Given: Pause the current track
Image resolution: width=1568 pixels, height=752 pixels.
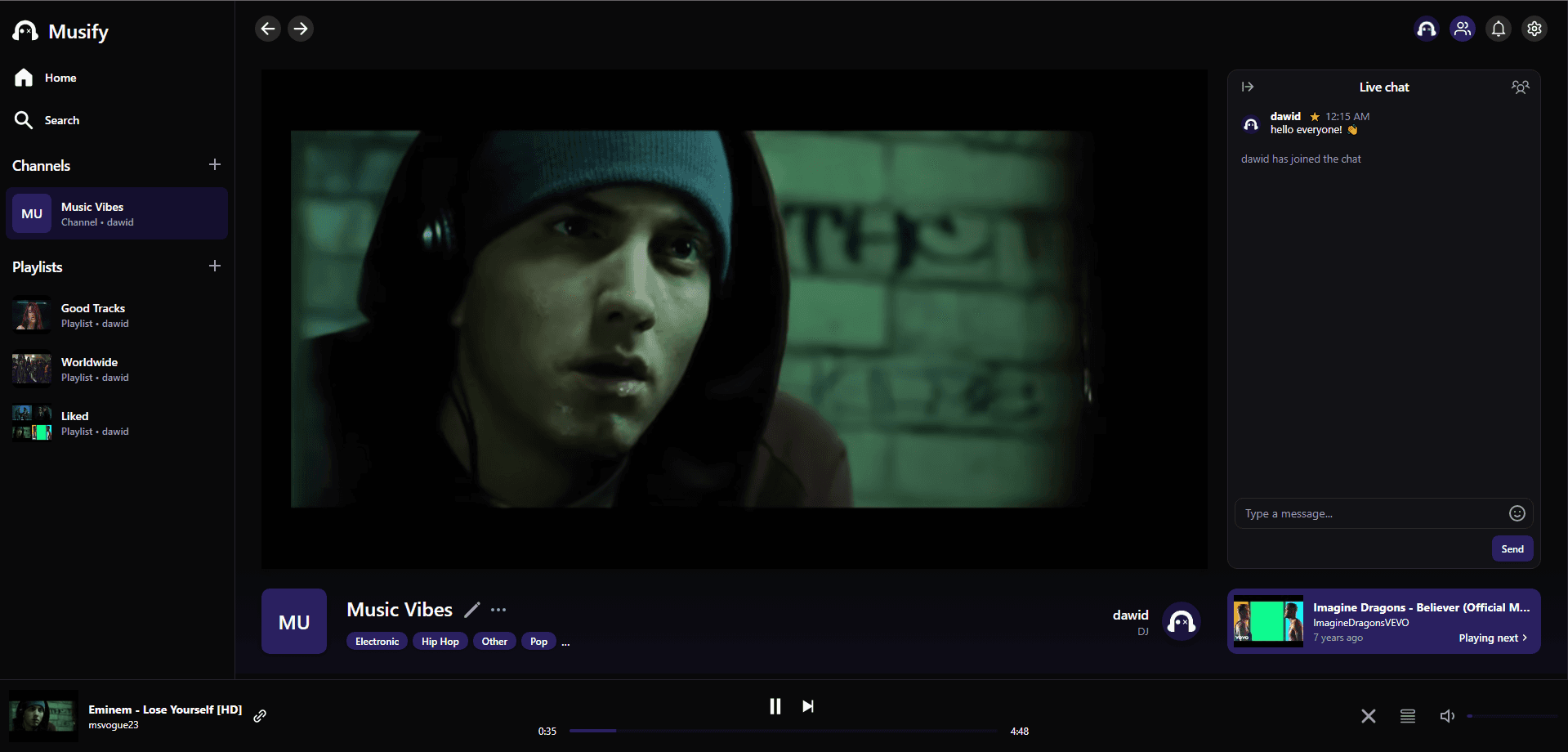Looking at the screenshot, I should click(x=775, y=706).
